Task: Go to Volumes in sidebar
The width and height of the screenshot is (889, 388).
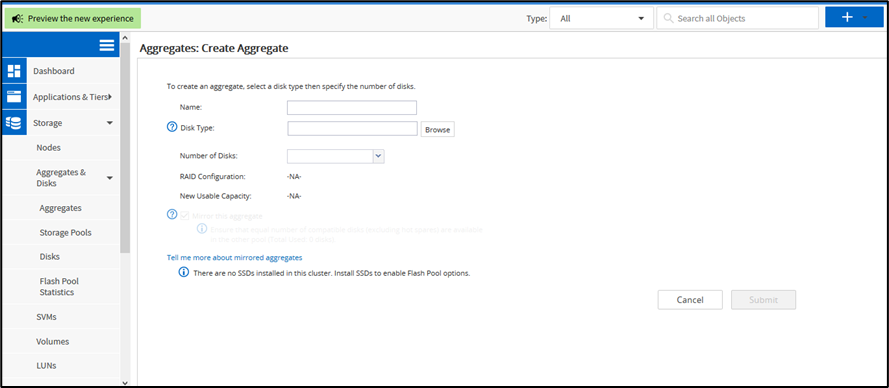Action: click(x=53, y=341)
